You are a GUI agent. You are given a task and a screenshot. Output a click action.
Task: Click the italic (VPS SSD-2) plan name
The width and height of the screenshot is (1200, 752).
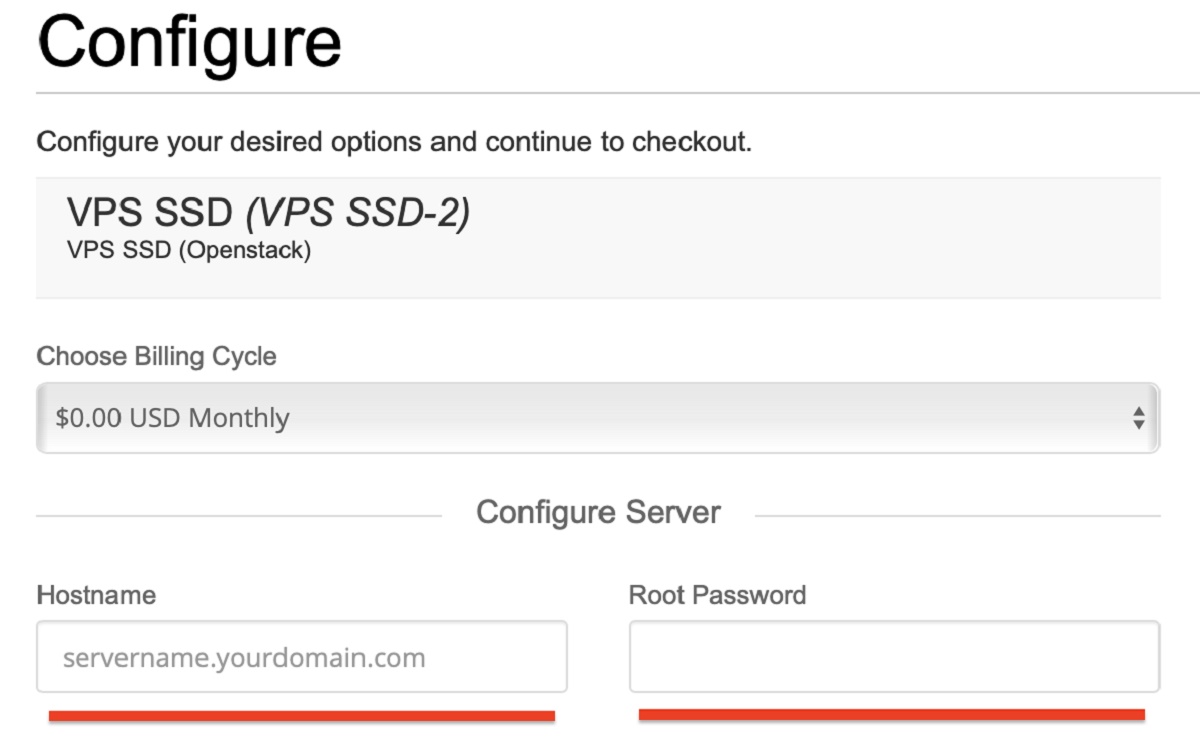[358, 213]
